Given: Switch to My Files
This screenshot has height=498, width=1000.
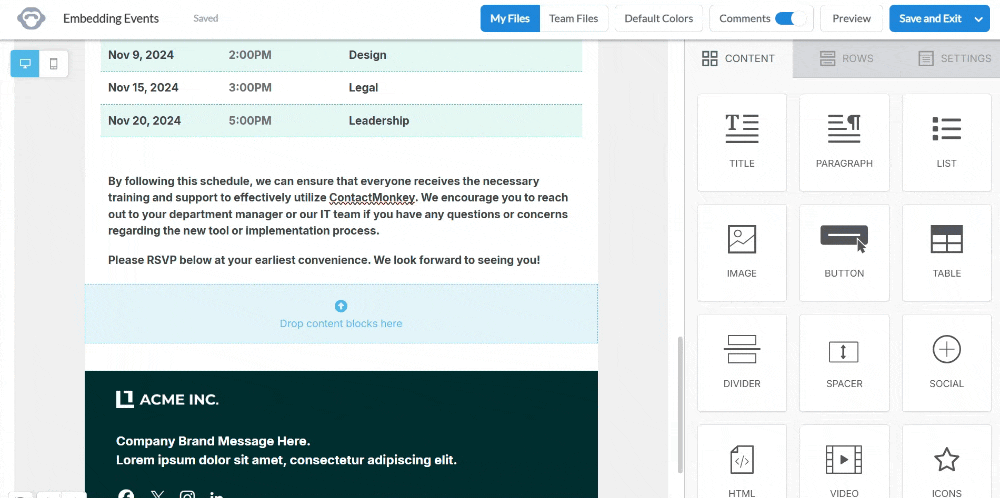Looking at the screenshot, I should tap(510, 18).
